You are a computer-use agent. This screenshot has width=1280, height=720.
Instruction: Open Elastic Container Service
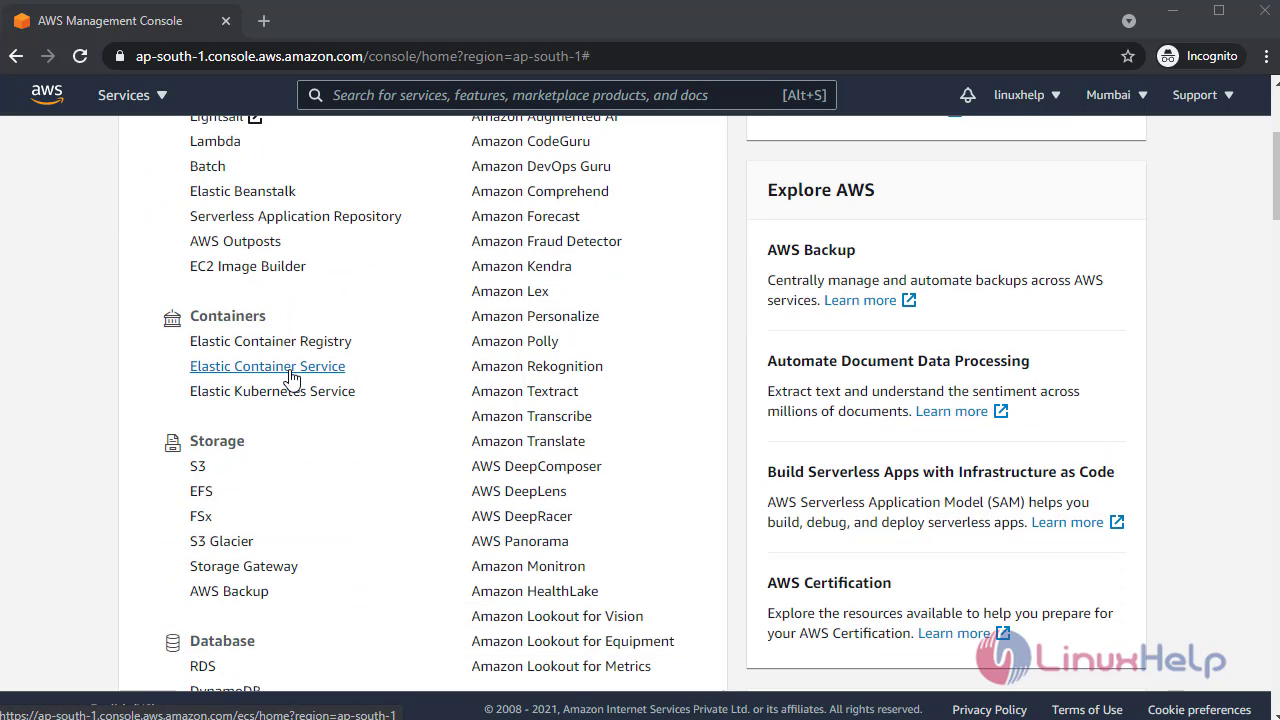[267, 366]
